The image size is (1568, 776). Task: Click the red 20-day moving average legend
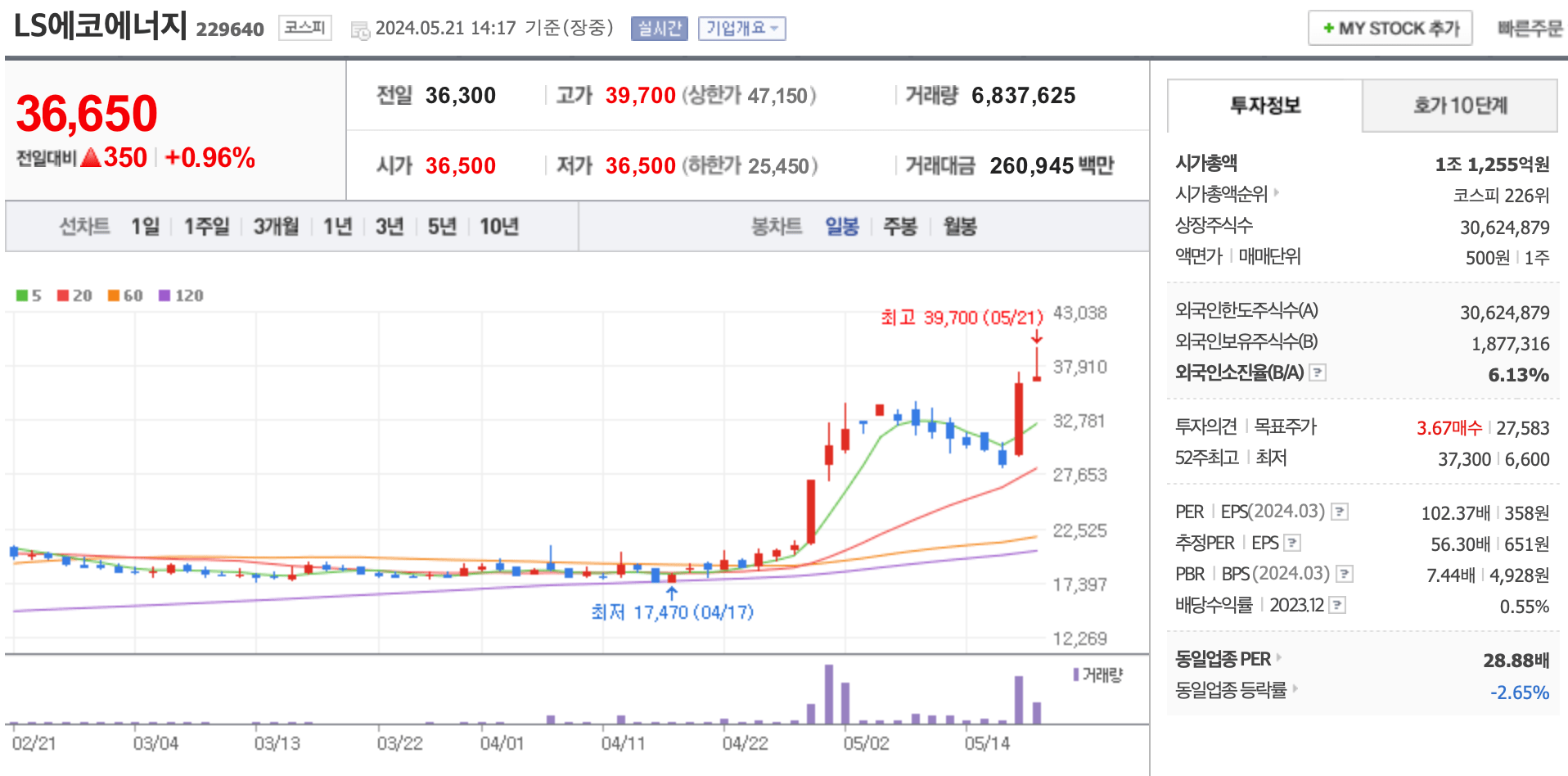74,296
